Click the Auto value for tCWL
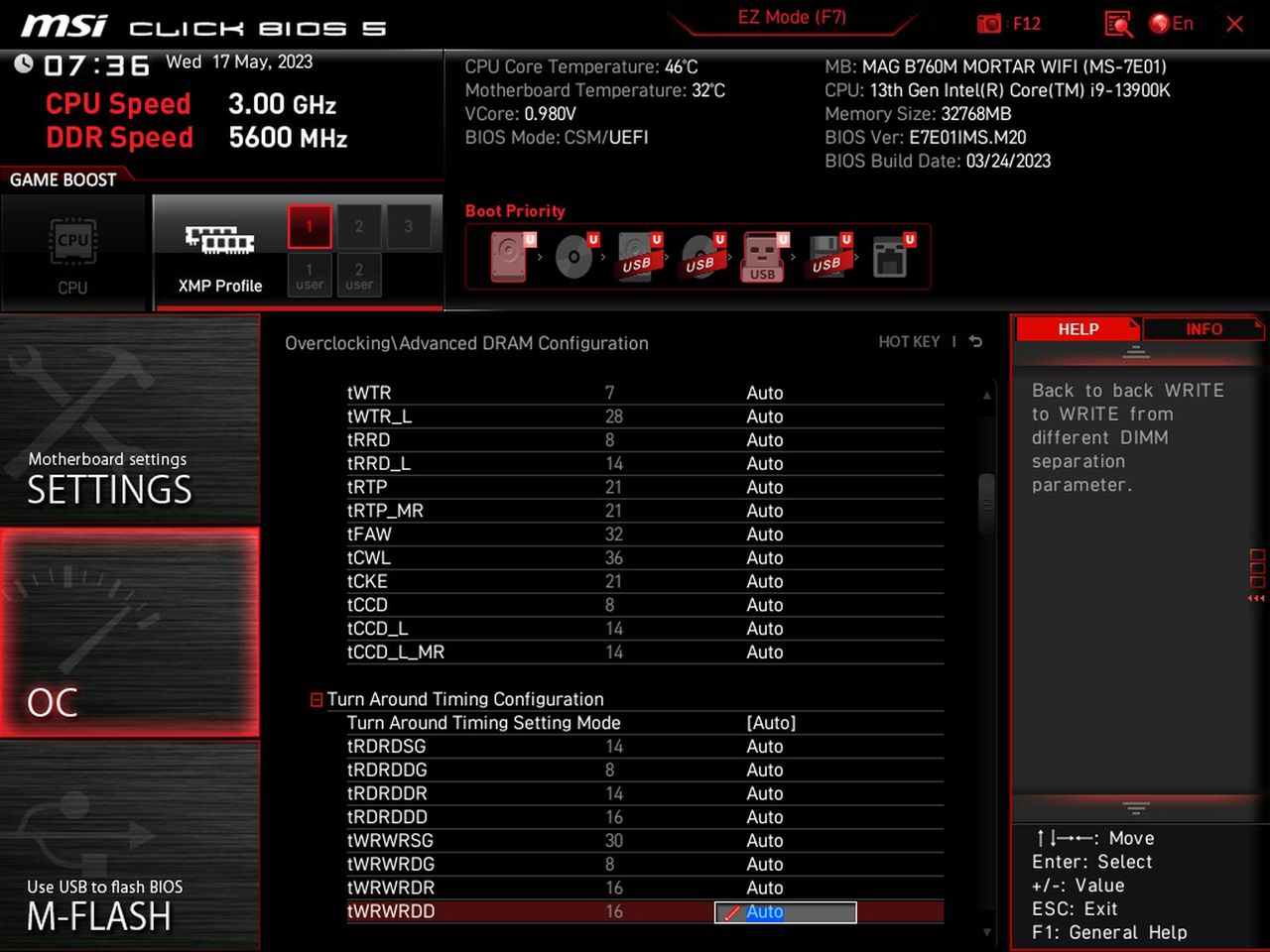 tap(765, 558)
